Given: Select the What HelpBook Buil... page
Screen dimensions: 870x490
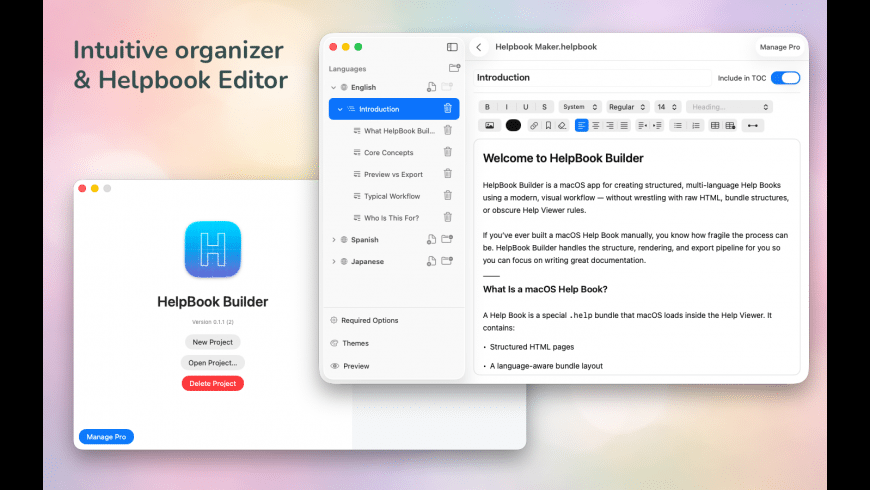Looking at the screenshot, I should 394,131.
